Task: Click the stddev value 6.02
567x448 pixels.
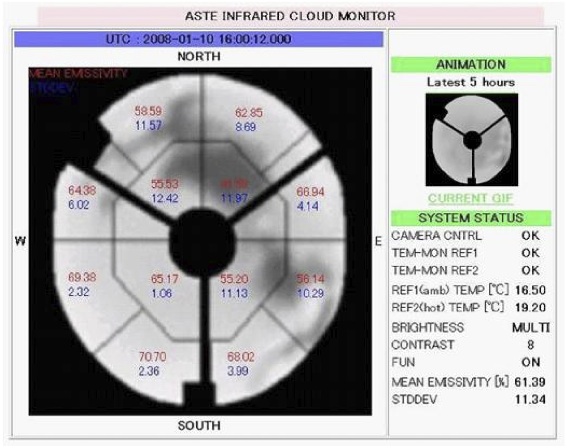Action: pos(78,205)
